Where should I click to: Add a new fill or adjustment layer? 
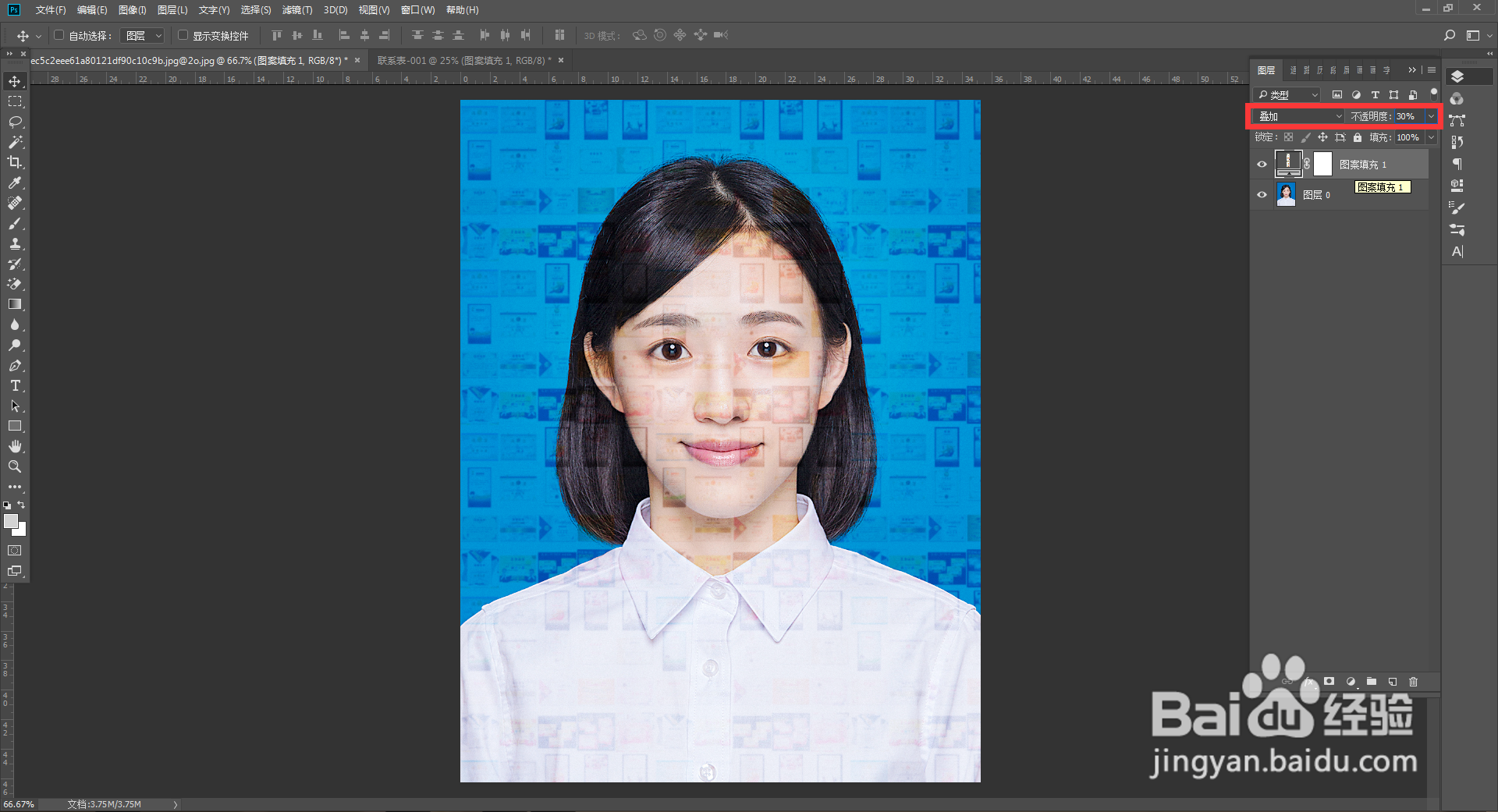tap(1351, 682)
